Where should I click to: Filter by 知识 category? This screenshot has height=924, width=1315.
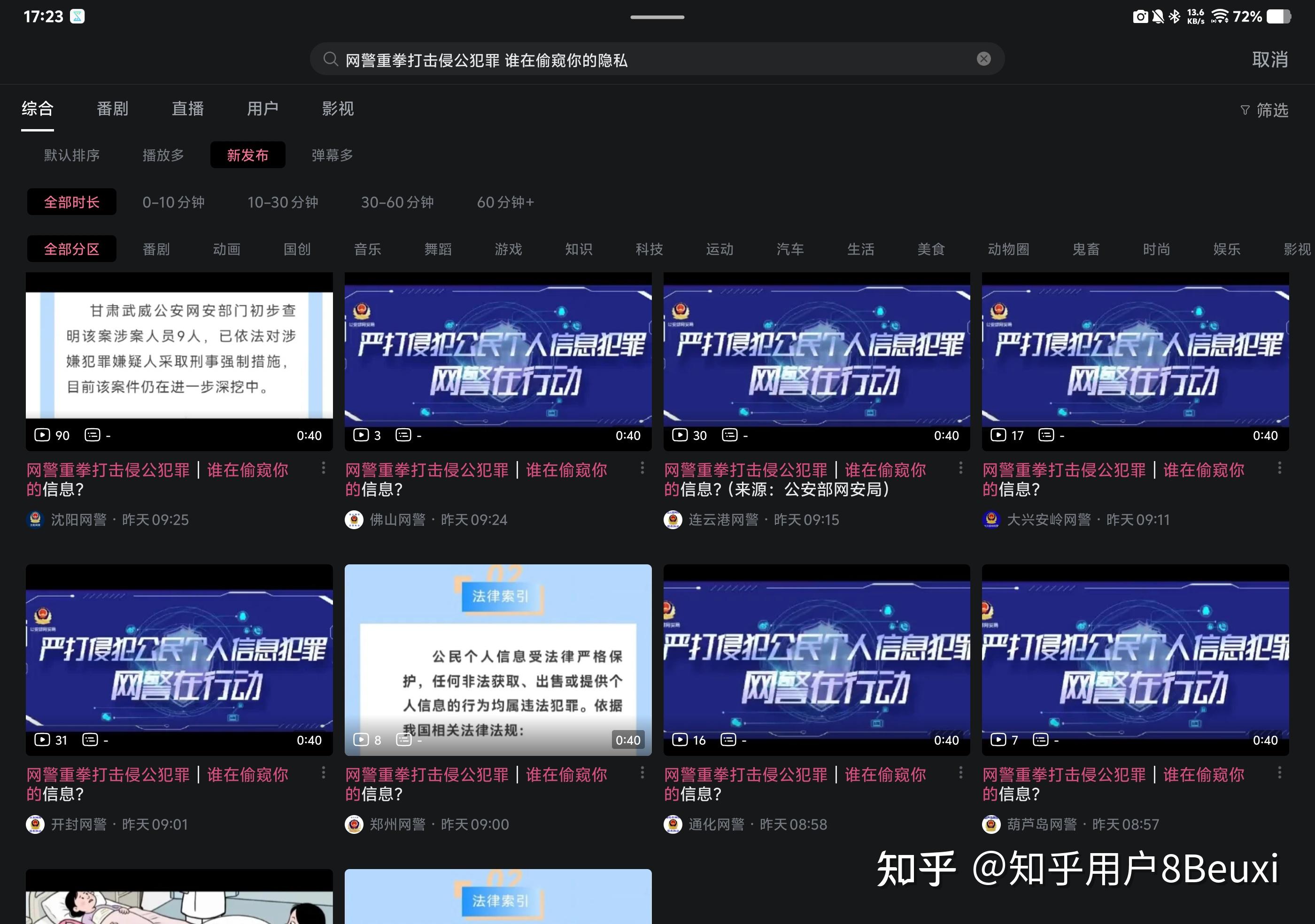point(579,249)
